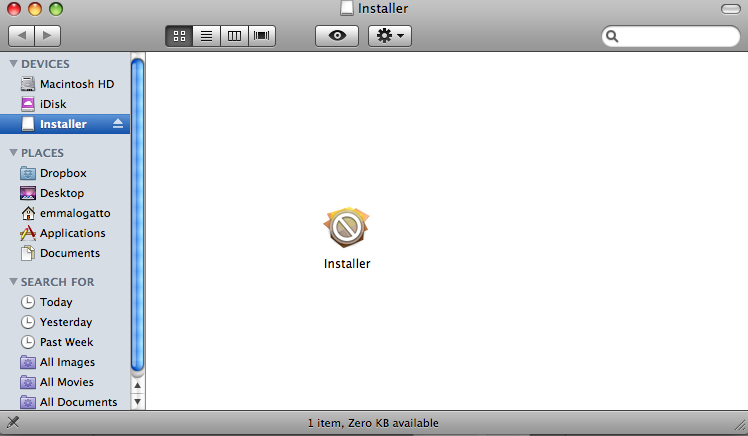This screenshot has width=748, height=436.
Task: Go forward with the right arrow button
Action: click(47, 36)
